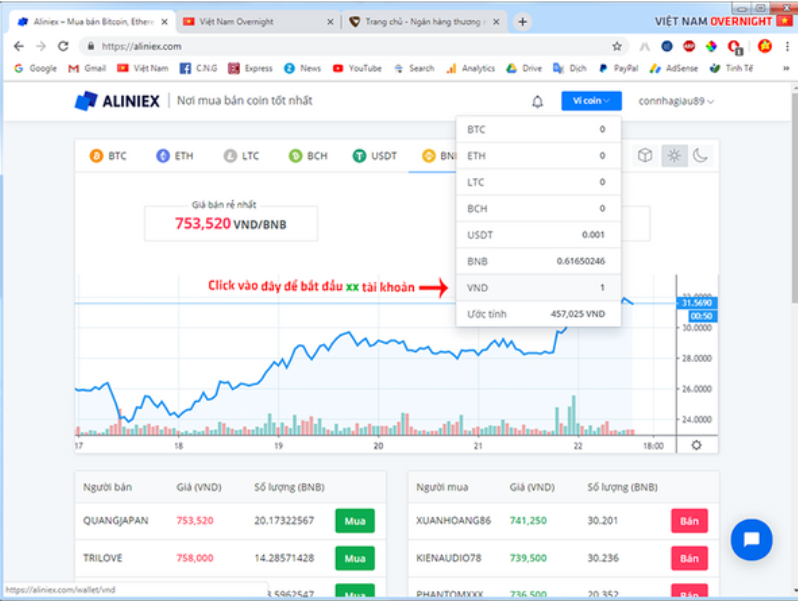The image size is (798, 601).
Task: Click the page vertical scrollbar
Action: (x=794, y=198)
